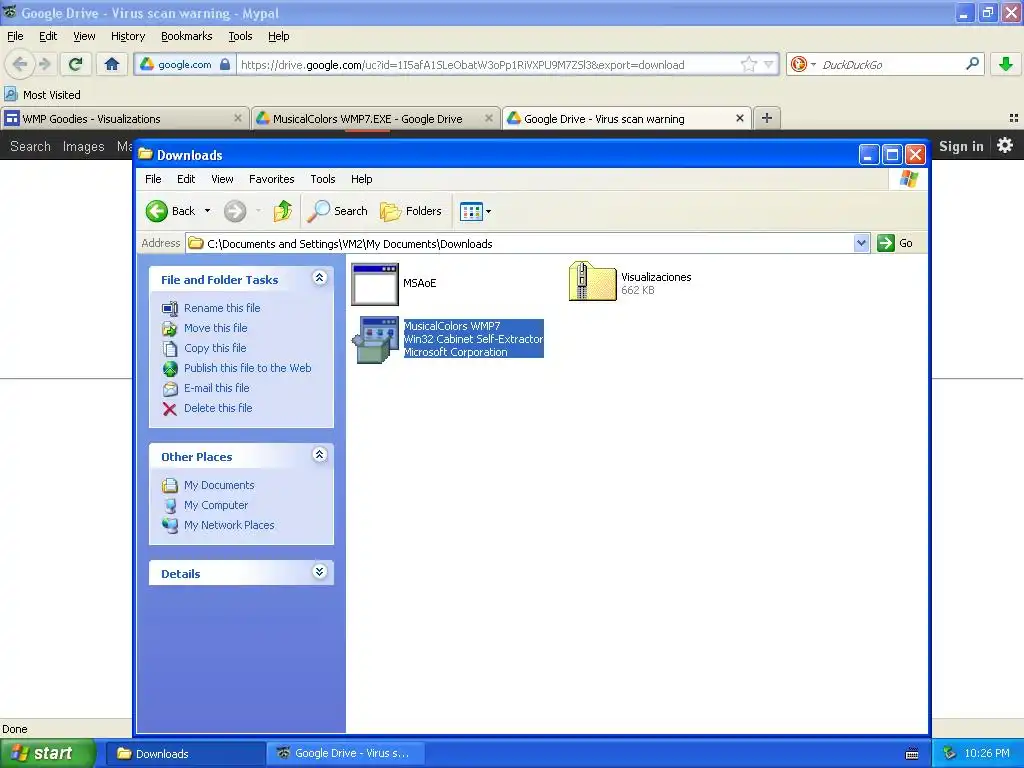Collapse the File and Folder Tasks panel
Viewport: 1024px width, 768px height.
[x=319, y=278]
